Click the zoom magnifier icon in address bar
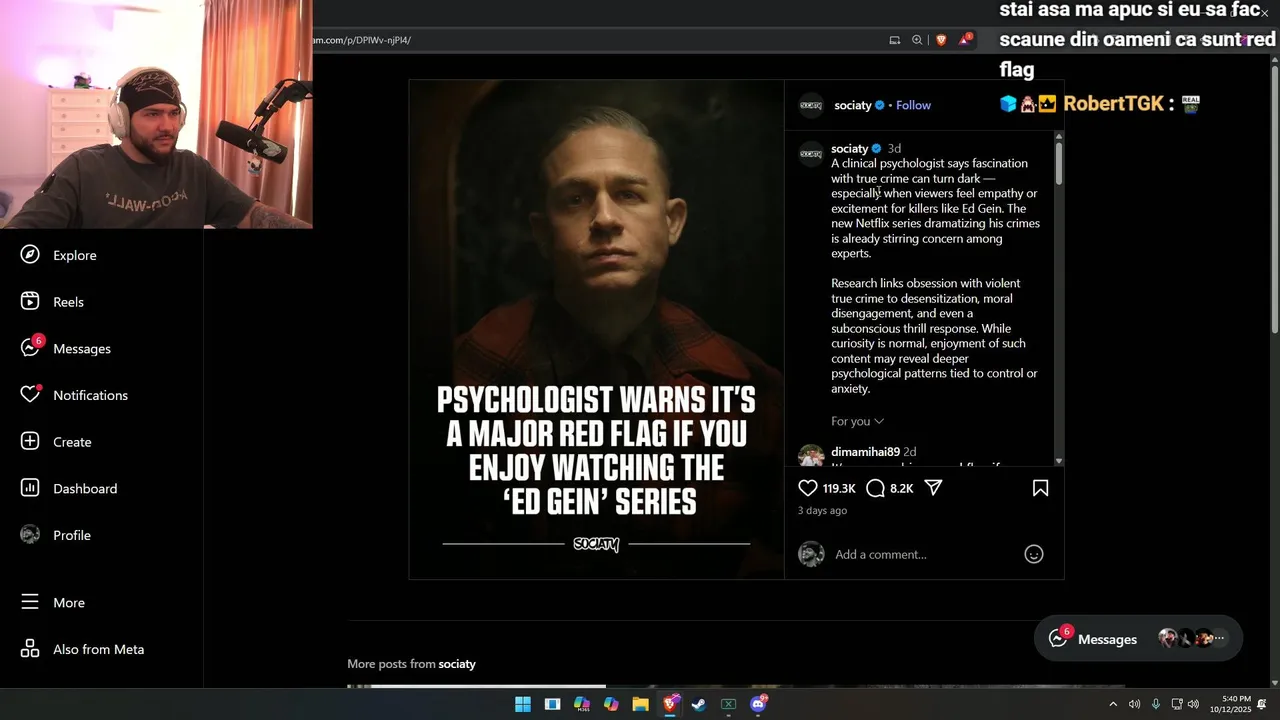1280x720 pixels. (x=917, y=40)
